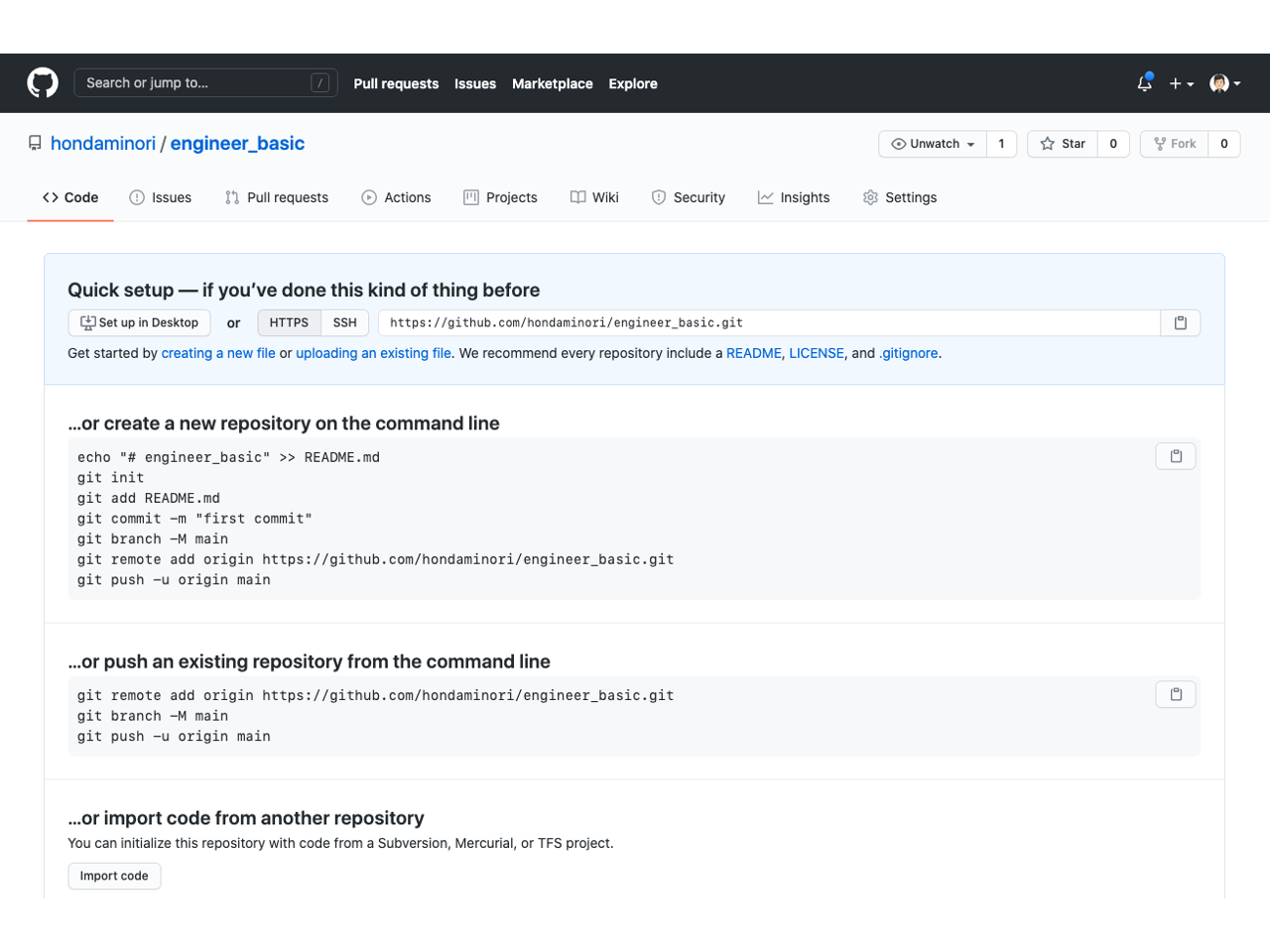The height and width of the screenshot is (952, 1270).
Task: Open the Pull requests repository tab
Action: click(277, 197)
